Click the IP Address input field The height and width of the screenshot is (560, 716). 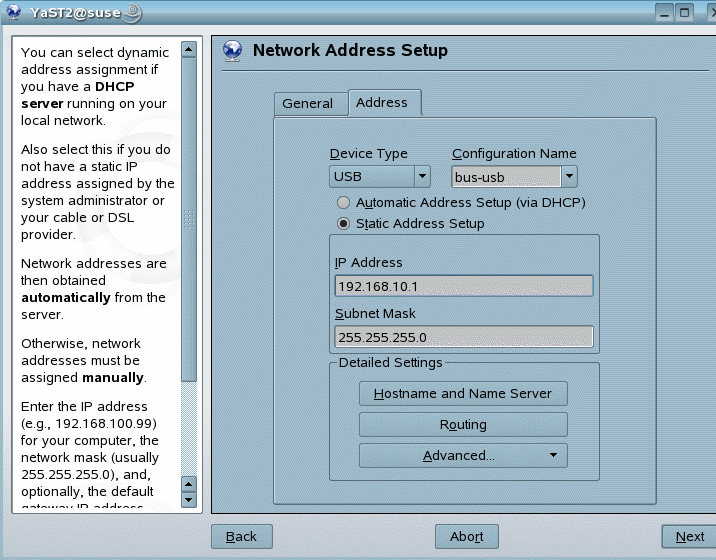coord(464,286)
